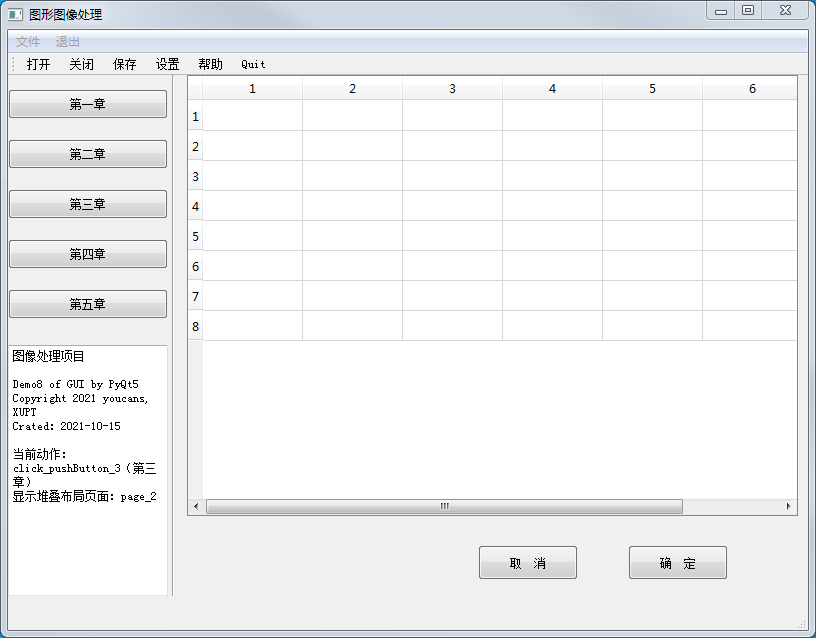Click the 打开 toolbar action
This screenshot has width=816, height=638.
(x=39, y=64)
